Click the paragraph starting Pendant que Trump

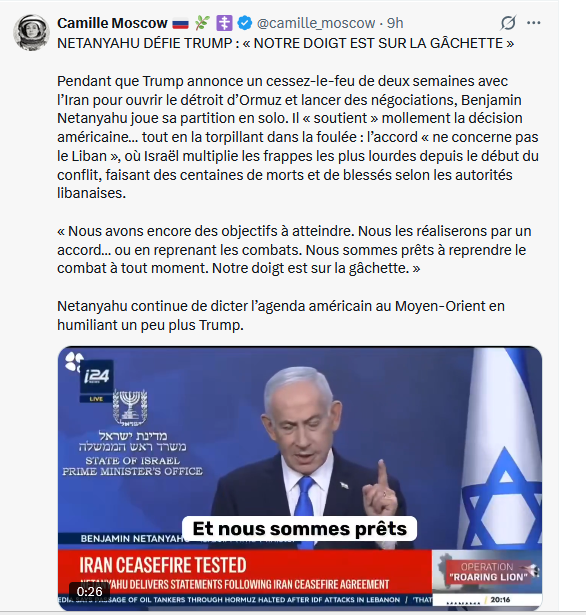[298, 137]
